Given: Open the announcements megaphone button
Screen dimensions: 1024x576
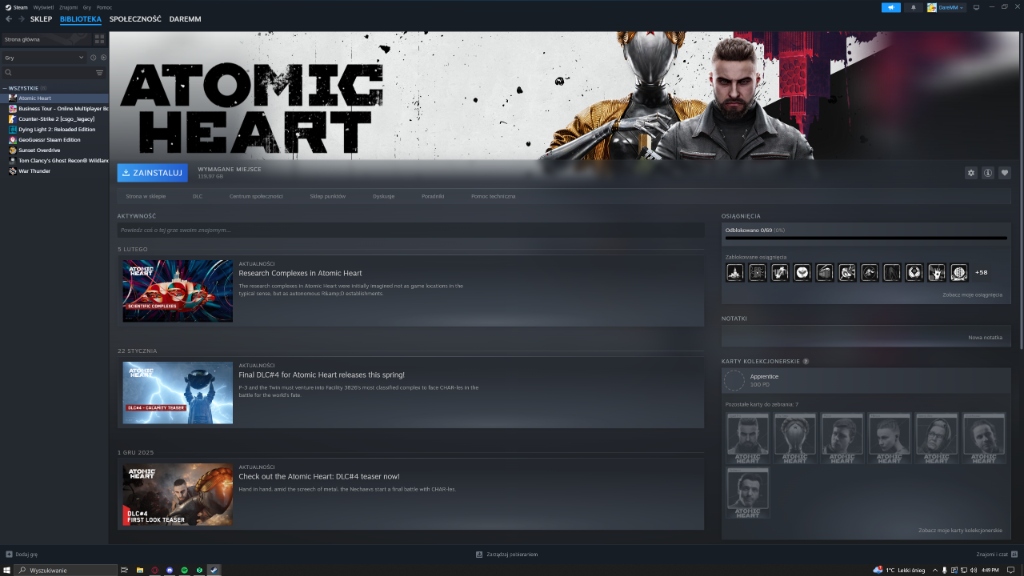Looking at the screenshot, I should coord(891,7).
